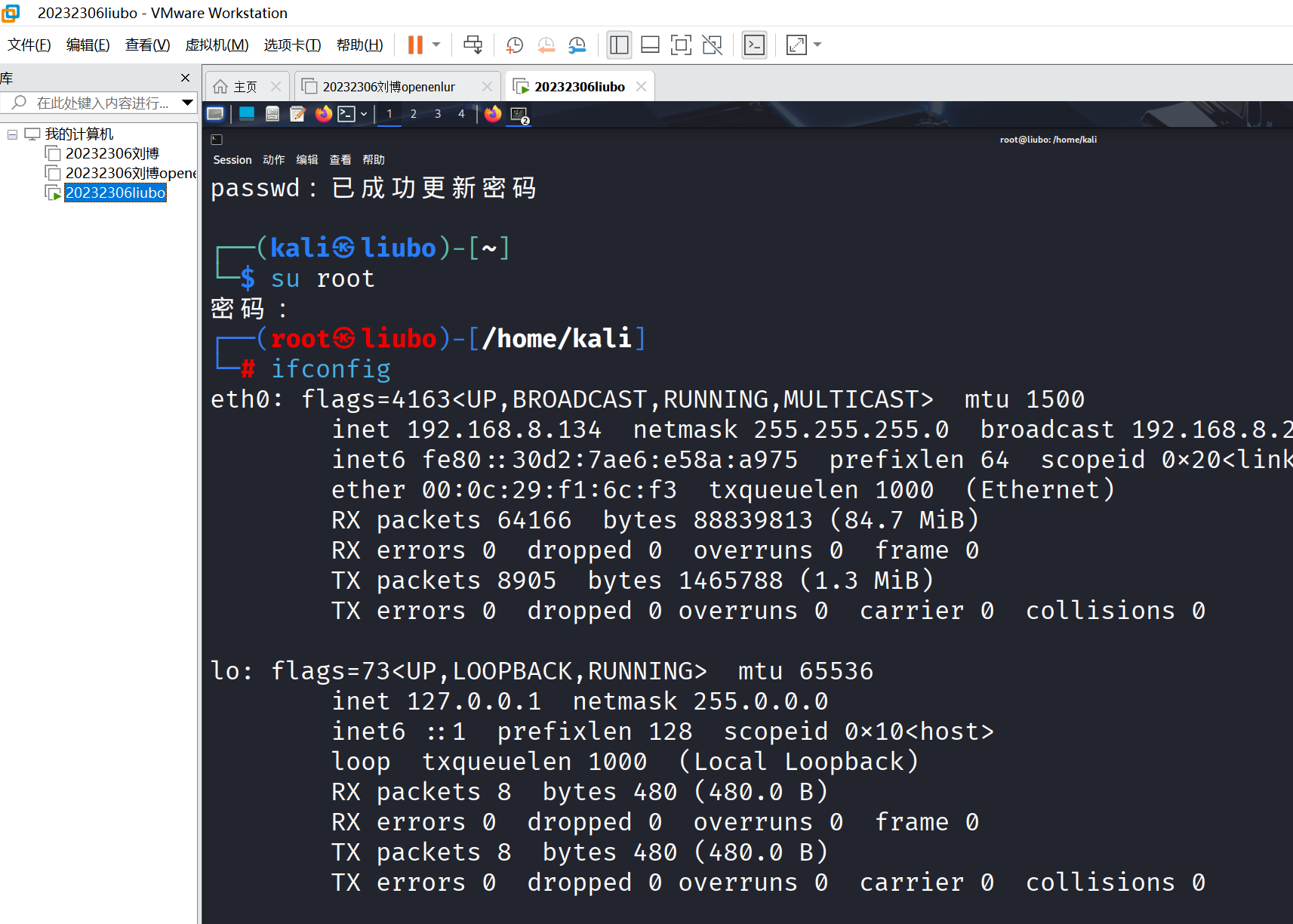Open the stretch display dropdown arrow
This screenshot has height=924, width=1293.
coord(817,45)
